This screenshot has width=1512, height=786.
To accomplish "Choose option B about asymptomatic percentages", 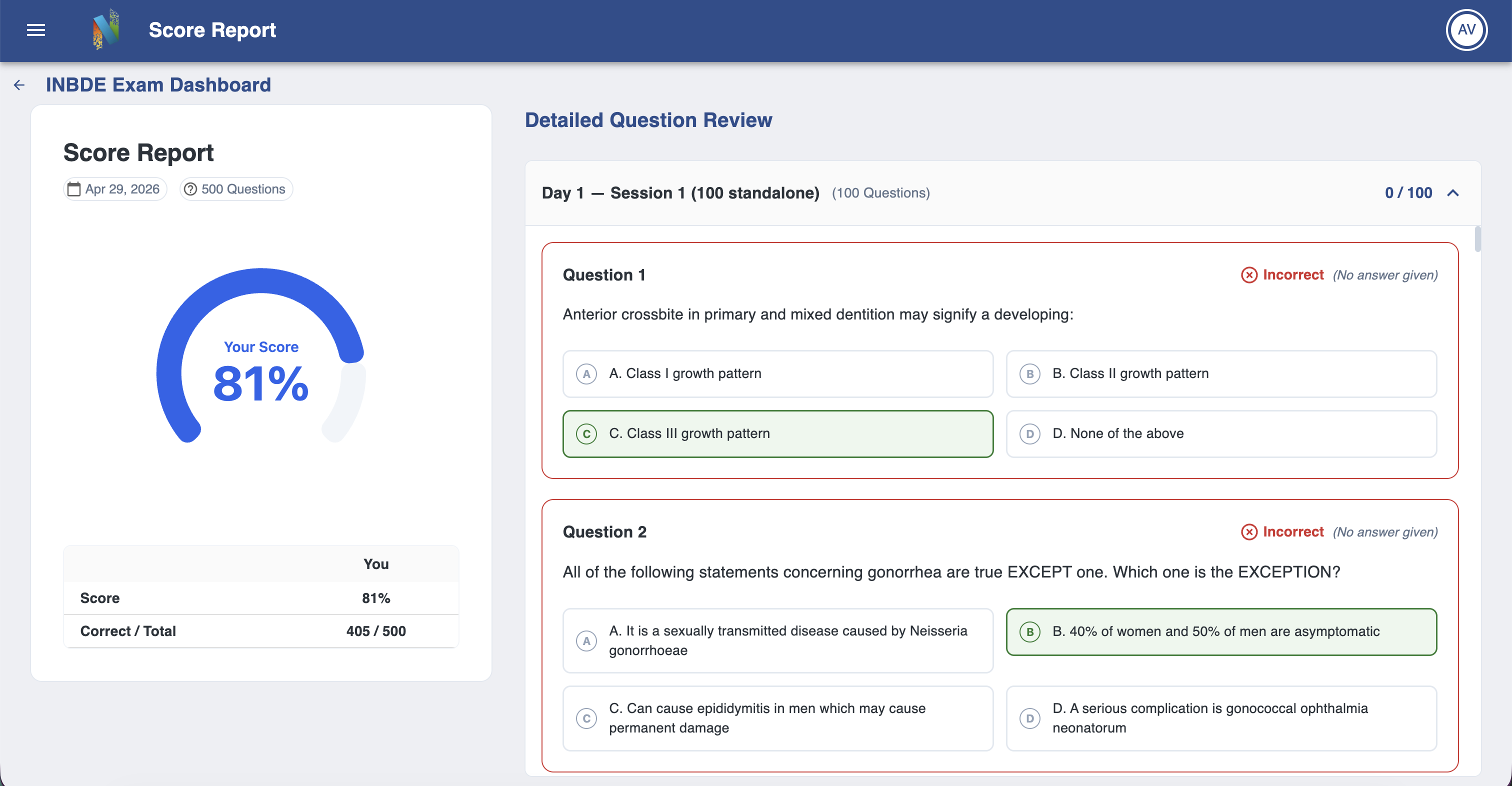I will [x=1221, y=631].
